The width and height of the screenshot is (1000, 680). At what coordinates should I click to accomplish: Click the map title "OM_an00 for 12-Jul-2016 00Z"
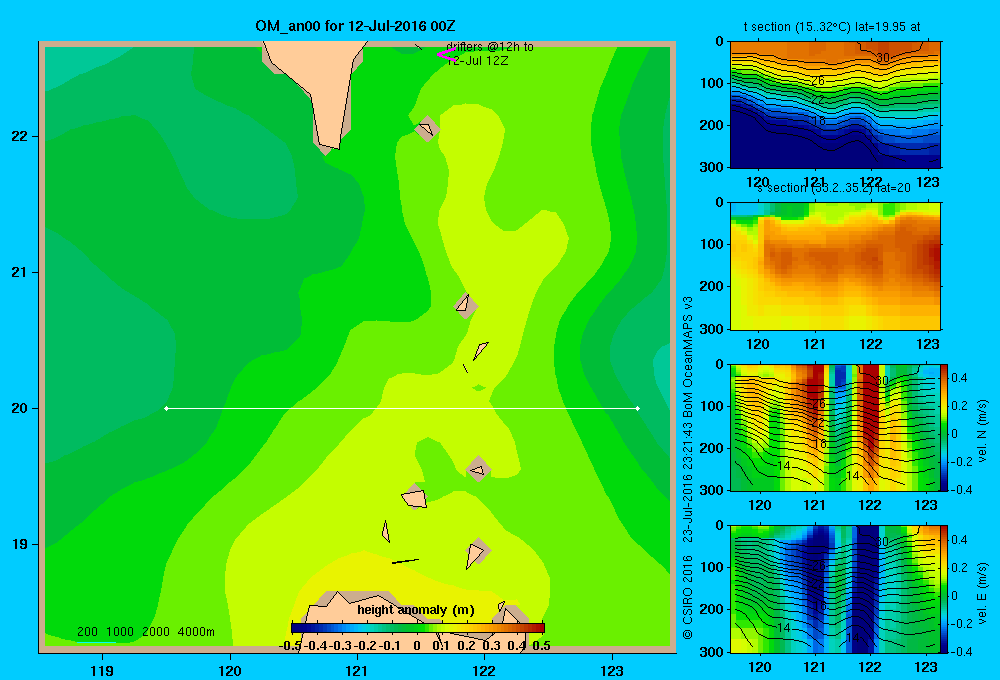[x=355, y=26]
